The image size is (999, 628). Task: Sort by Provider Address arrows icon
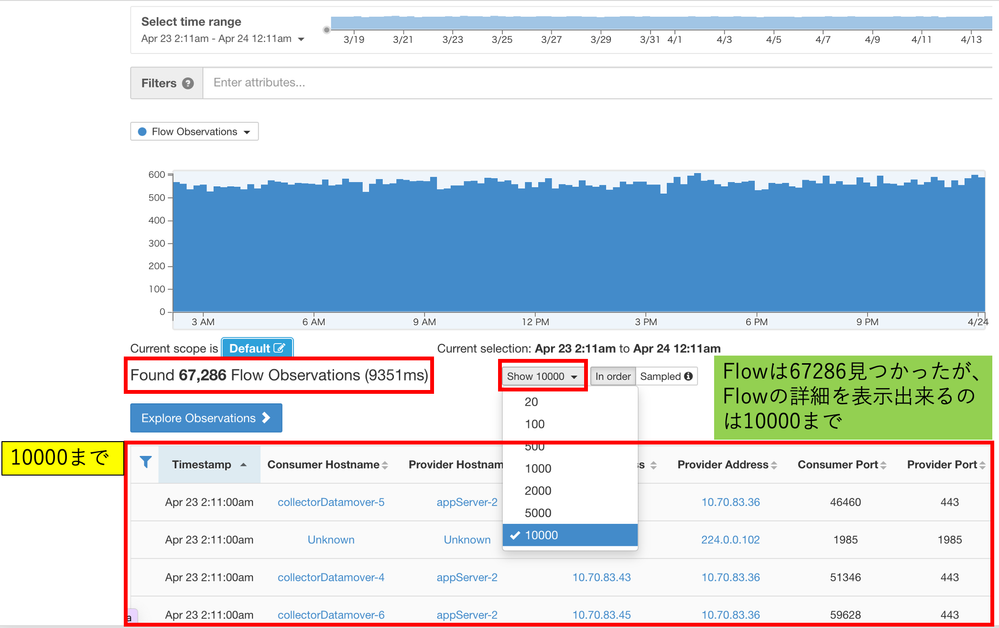click(774, 466)
